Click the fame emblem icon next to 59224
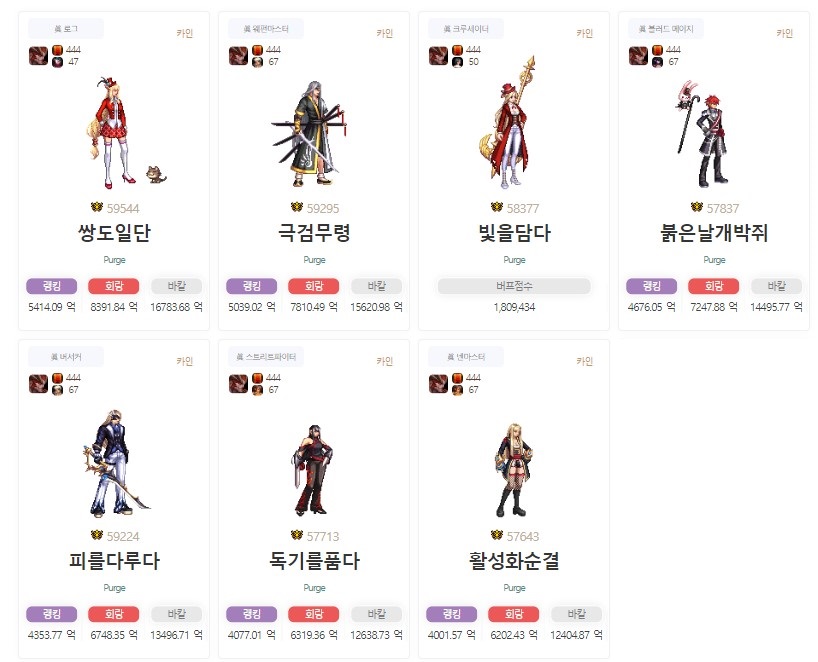The image size is (818, 662). 97,535
